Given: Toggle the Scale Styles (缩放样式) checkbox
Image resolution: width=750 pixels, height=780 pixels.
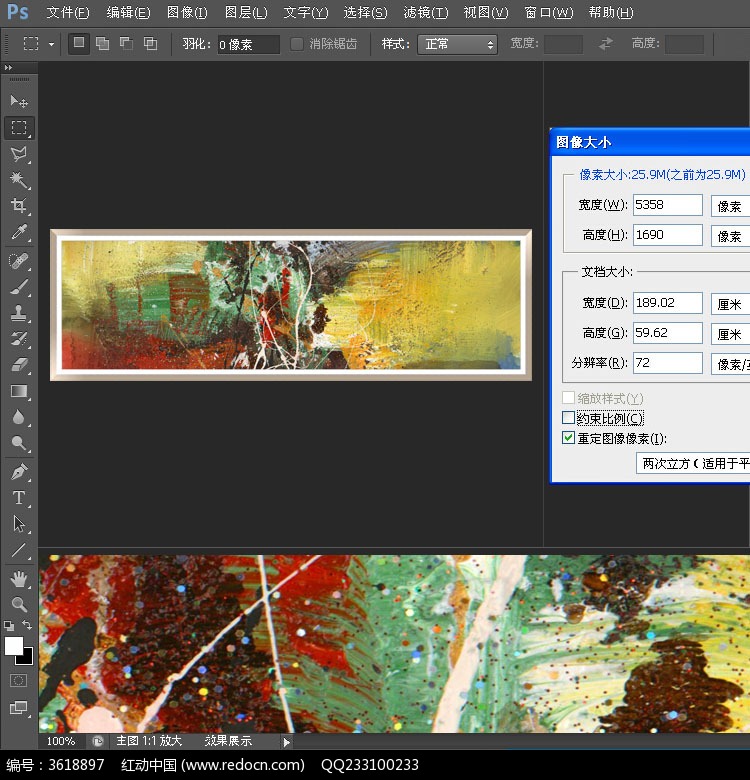Looking at the screenshot, I should coord(568,397).
